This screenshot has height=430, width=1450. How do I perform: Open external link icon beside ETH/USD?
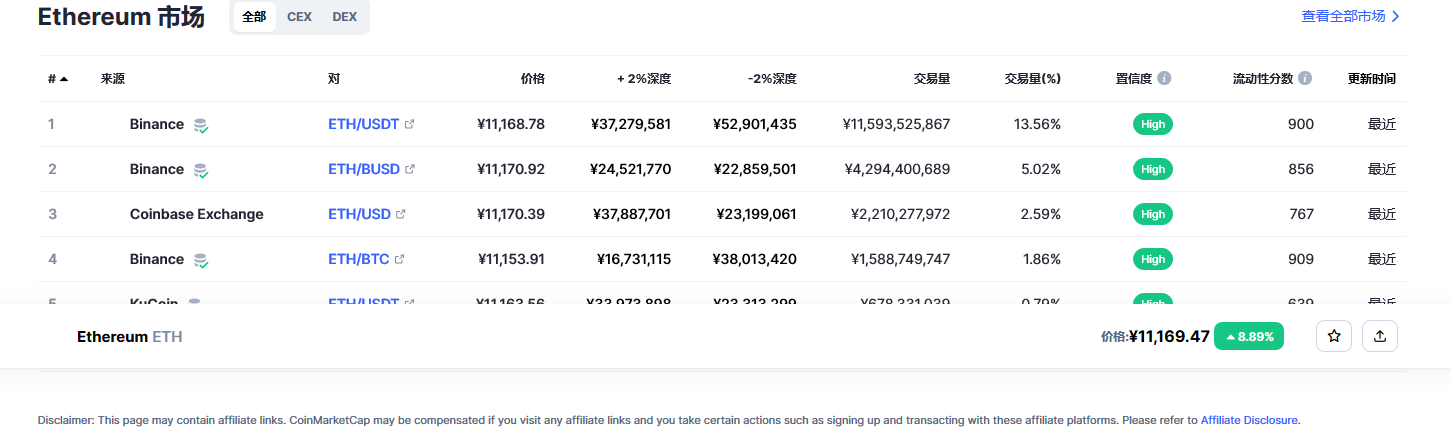pos(401,214)
